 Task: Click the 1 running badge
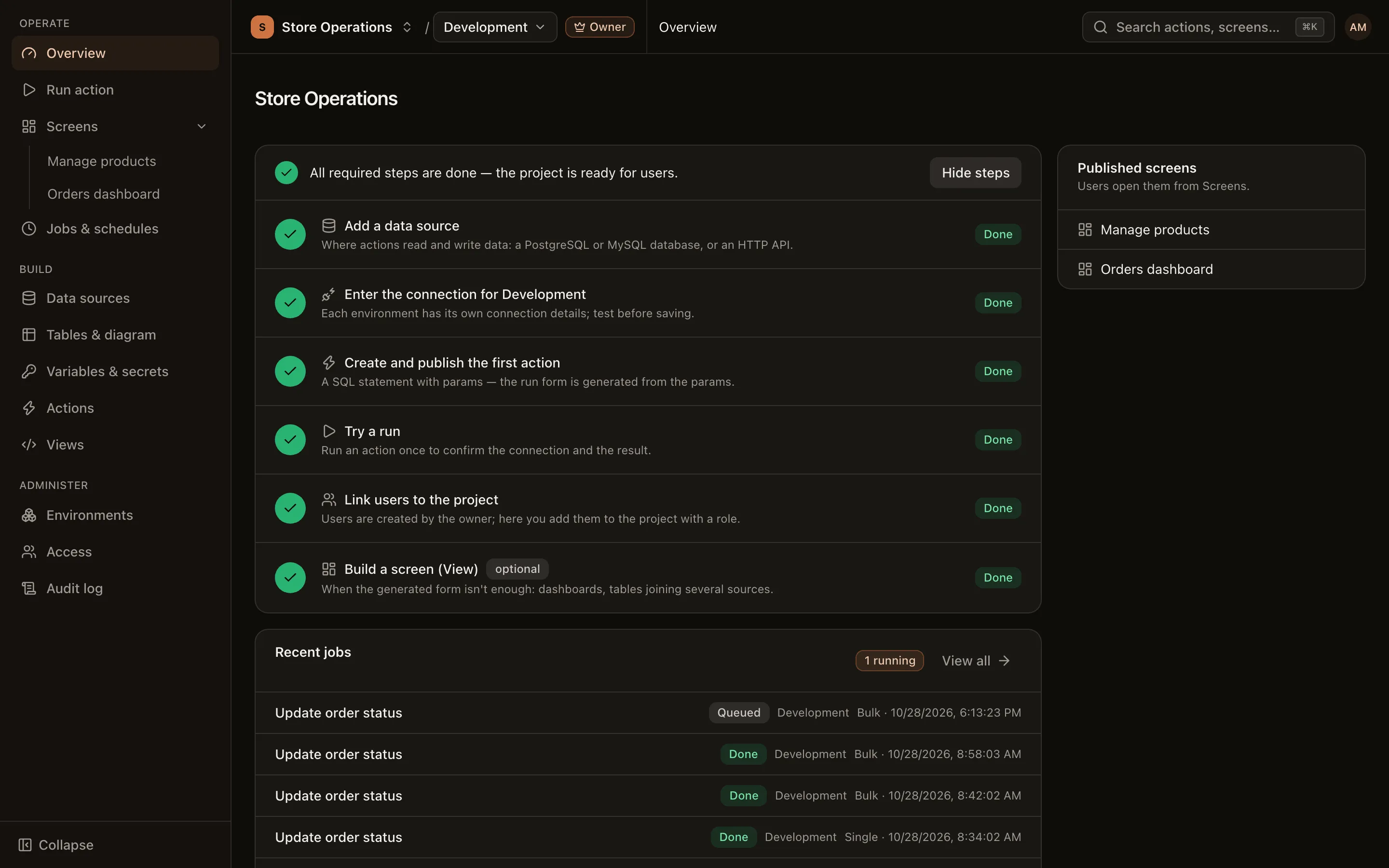[x=890, y=661]
